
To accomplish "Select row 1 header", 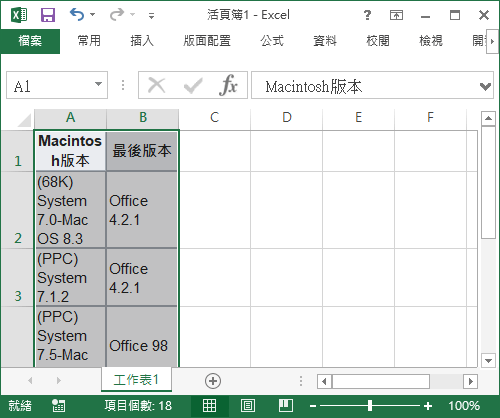I will tap(17, 151).
